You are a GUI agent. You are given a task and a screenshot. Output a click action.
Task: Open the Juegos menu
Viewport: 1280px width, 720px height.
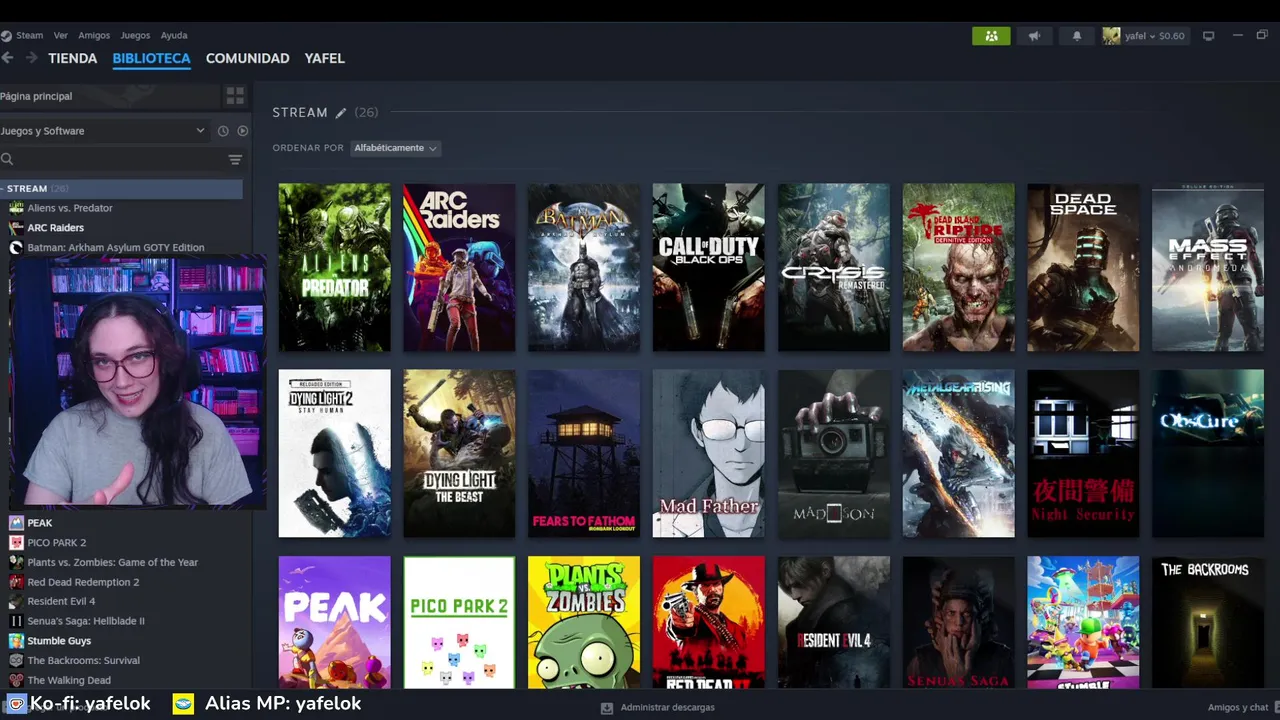click(135, 35)
